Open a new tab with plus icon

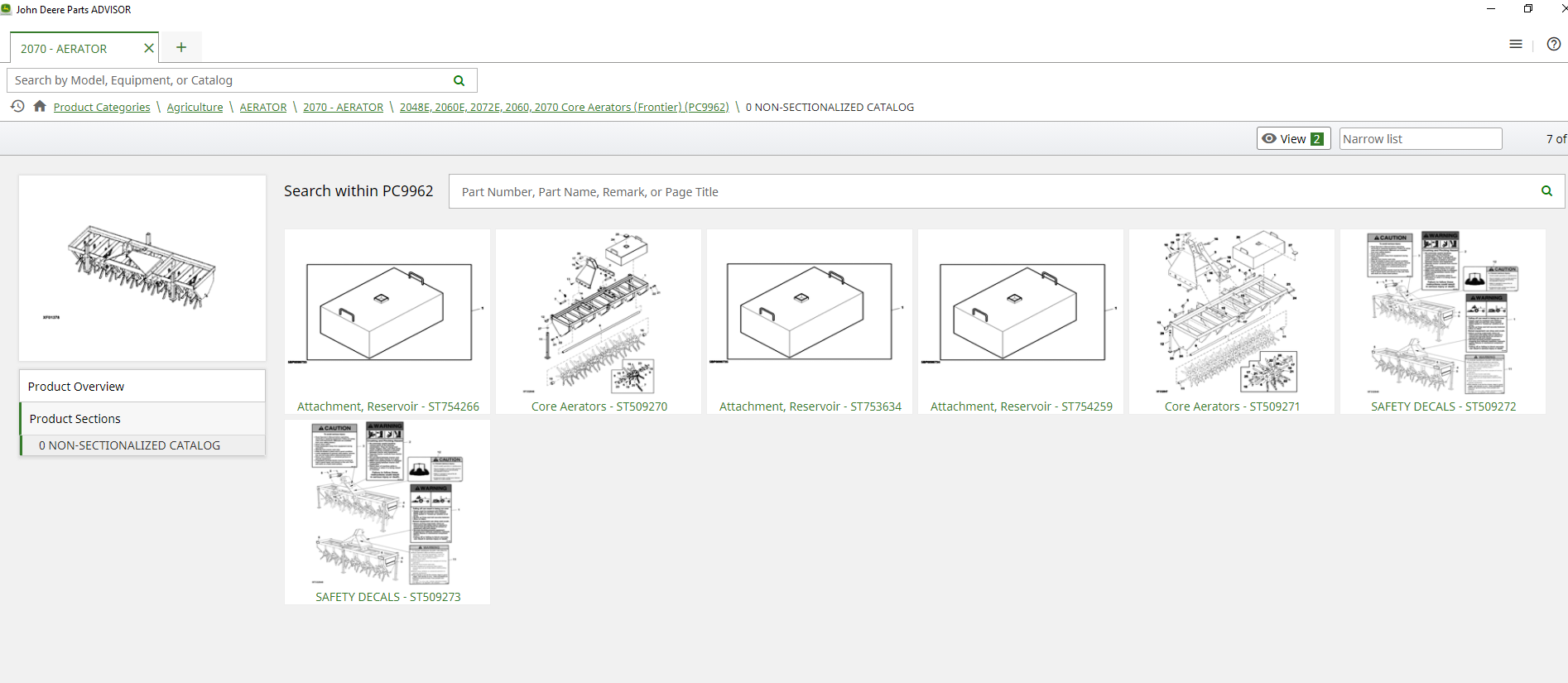181,47
